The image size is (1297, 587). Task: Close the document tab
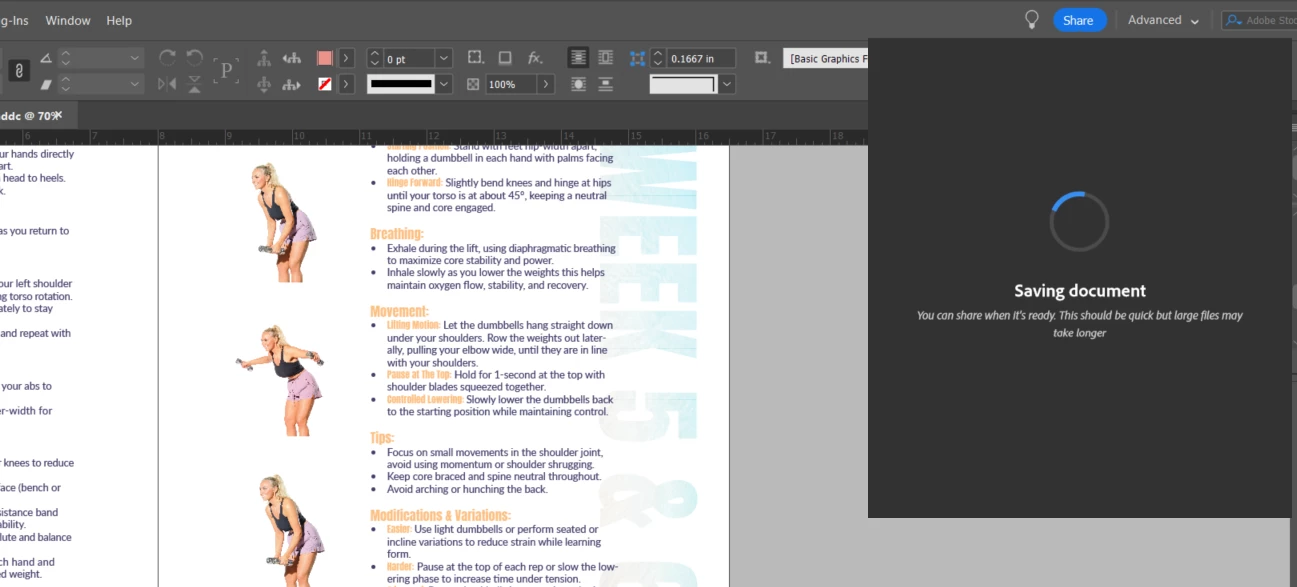pyautogui.click(x=57, y=115)
